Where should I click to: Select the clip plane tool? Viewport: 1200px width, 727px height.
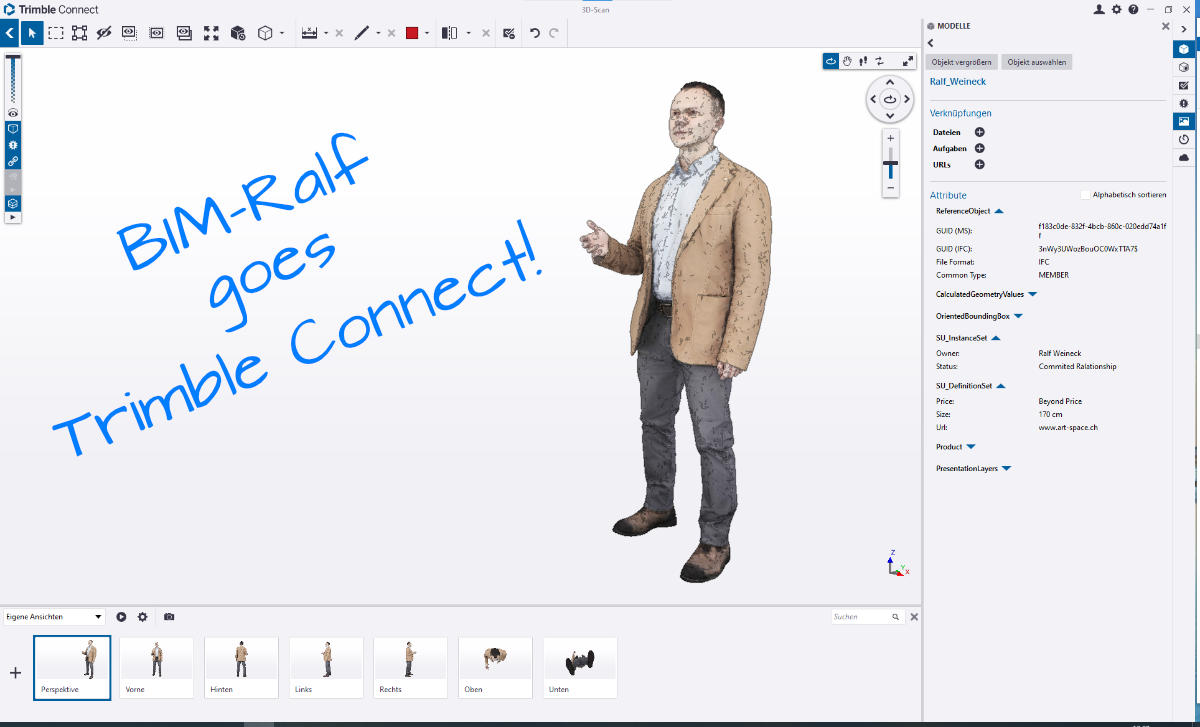point(450,33)
